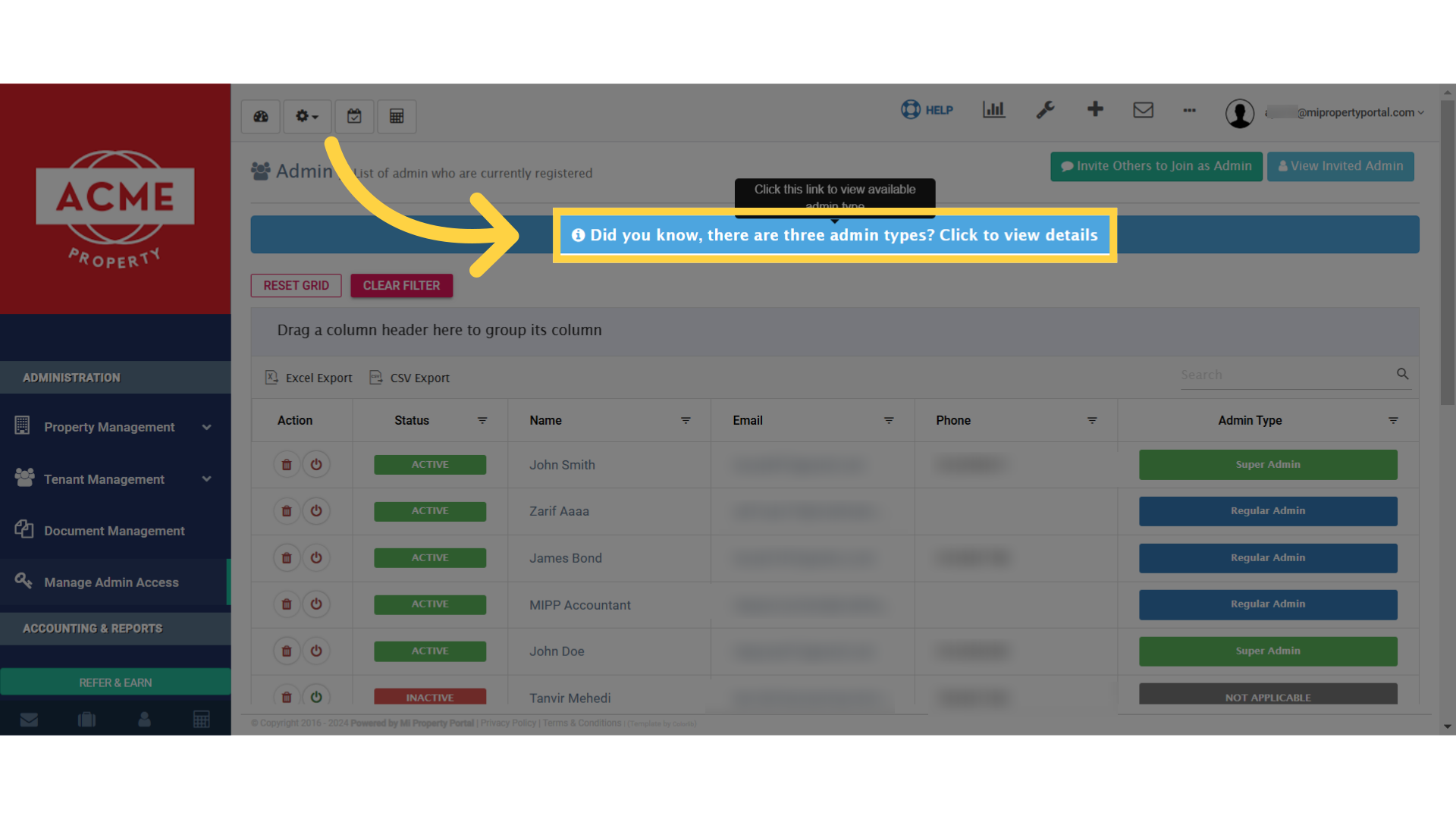Open the Phone column filter
Screen dimensions: 1456x819
pyautogui.click(x=1092, y=420)
